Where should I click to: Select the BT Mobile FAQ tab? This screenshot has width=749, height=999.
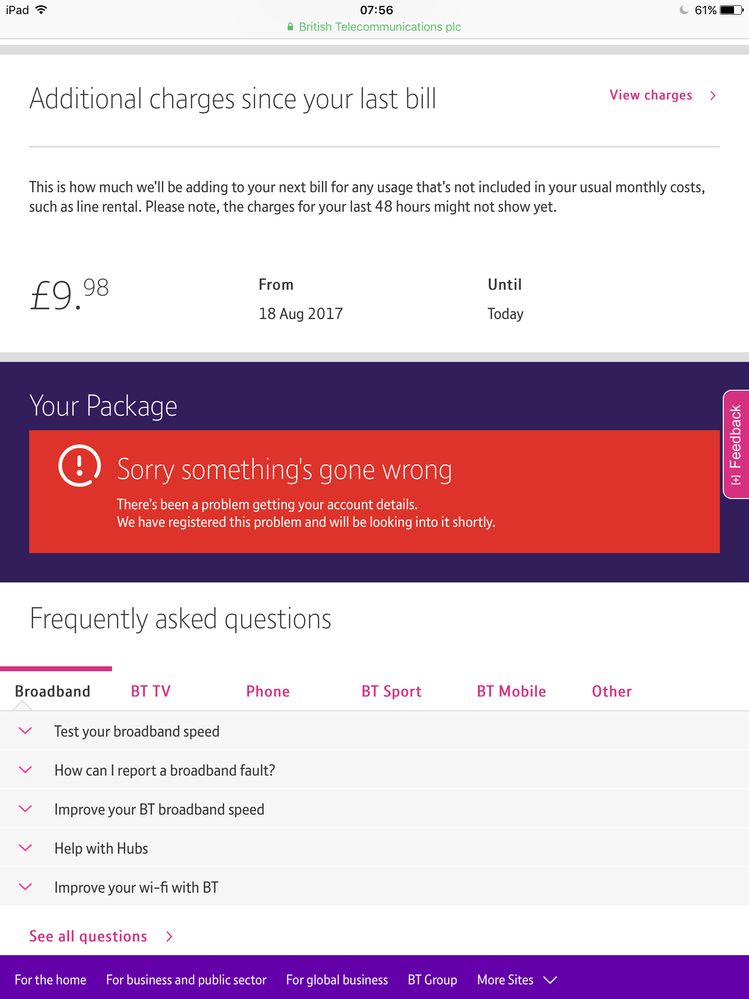pos(511,691)
